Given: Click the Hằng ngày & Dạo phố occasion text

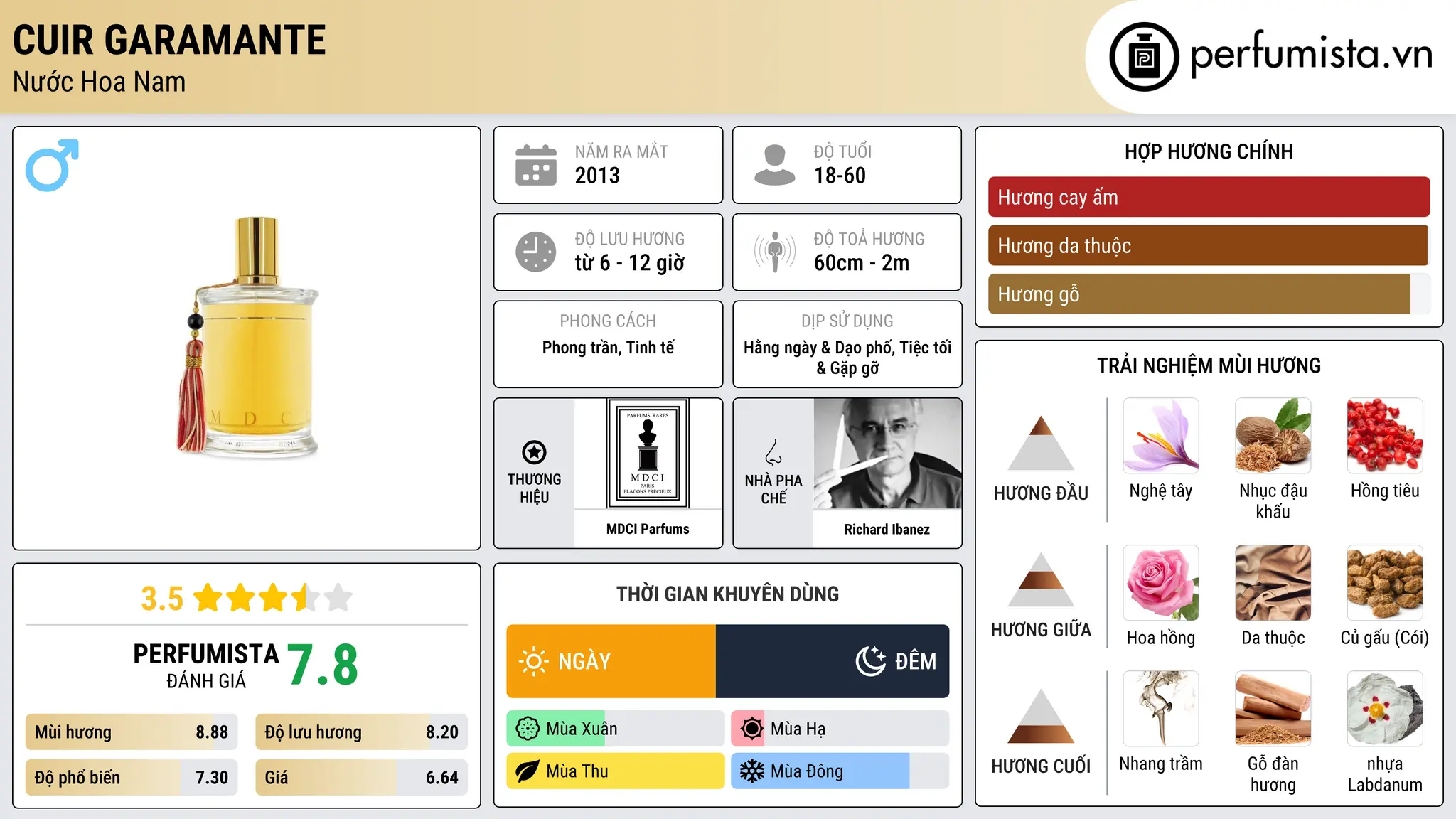Looking at the screenshot, I should click(x=847, y=357).
